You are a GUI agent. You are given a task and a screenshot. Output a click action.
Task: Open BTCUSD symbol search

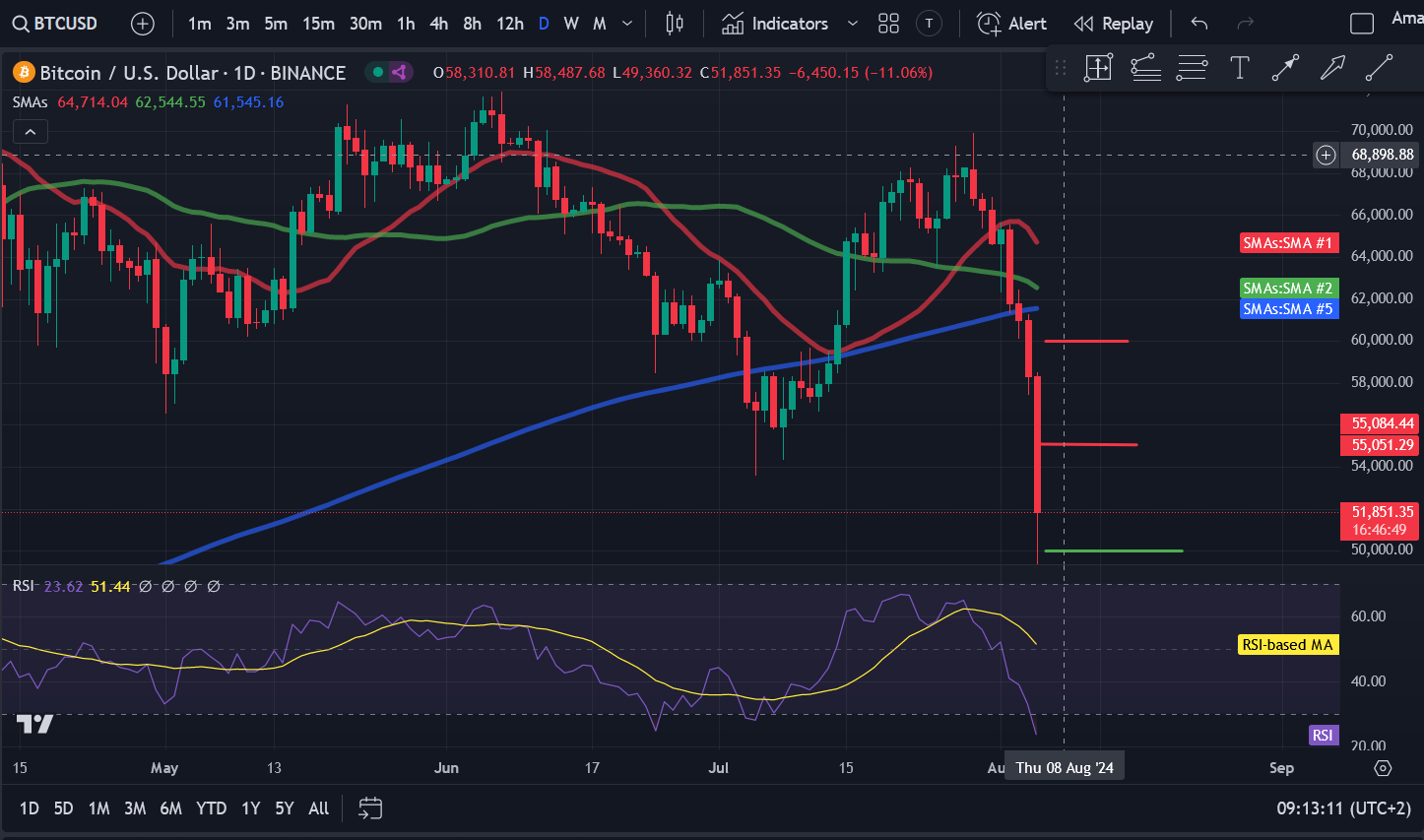[55, 24]
